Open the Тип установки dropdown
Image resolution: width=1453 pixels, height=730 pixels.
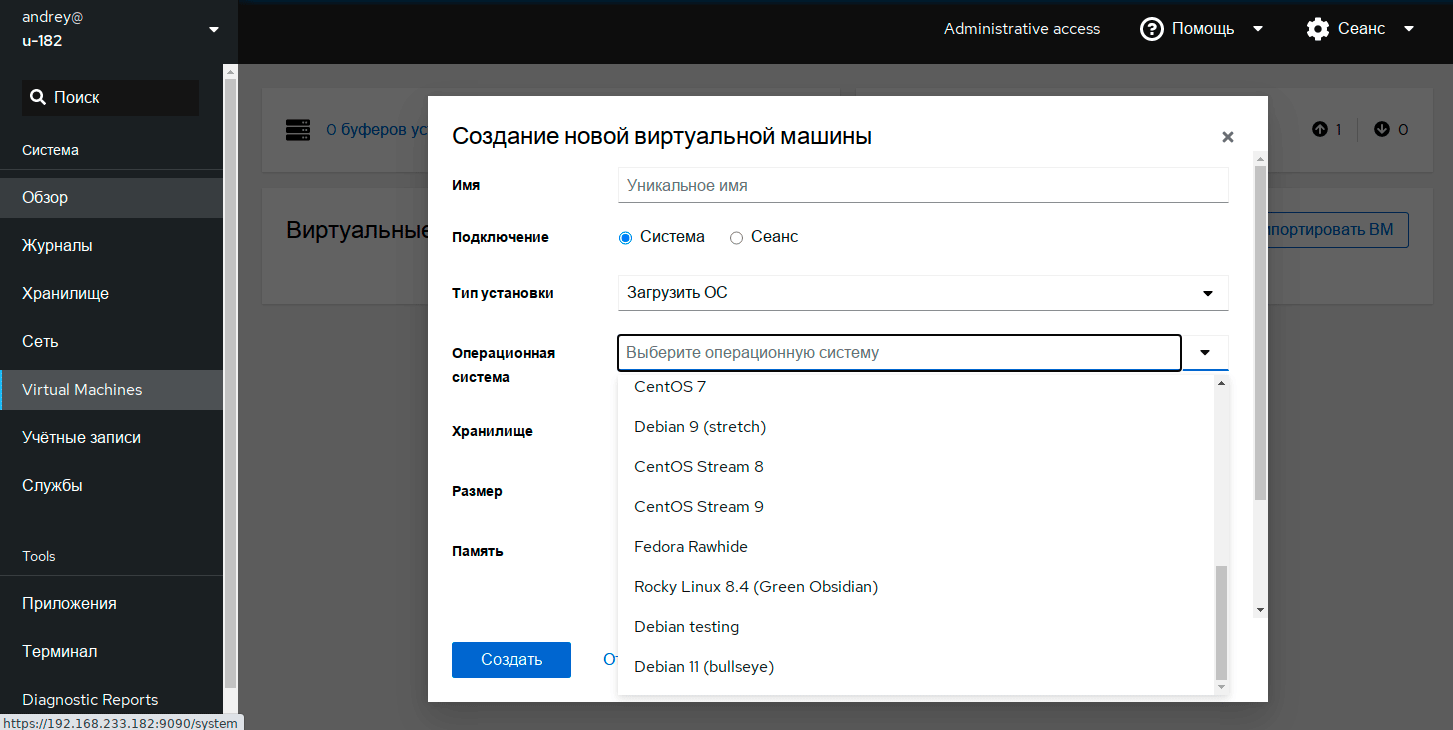coord(922,293)
